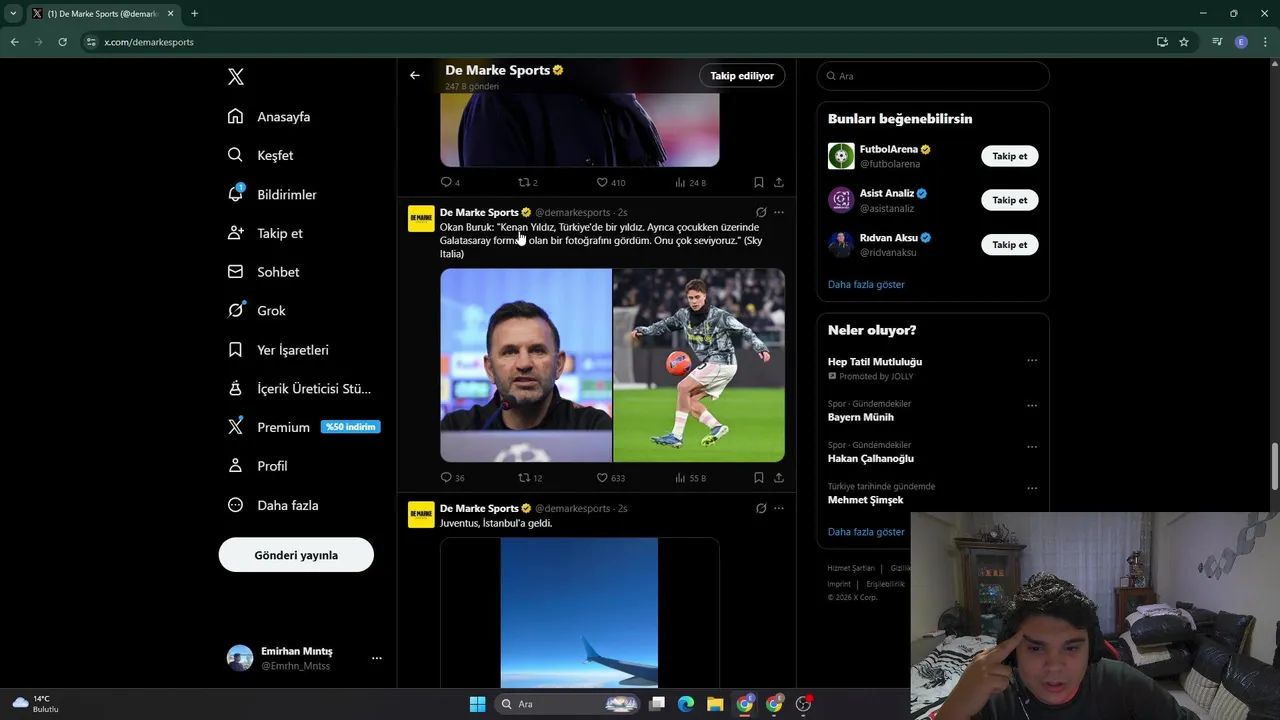
Task: Click Gönderi yayınla button
Action: click(296, 555)
